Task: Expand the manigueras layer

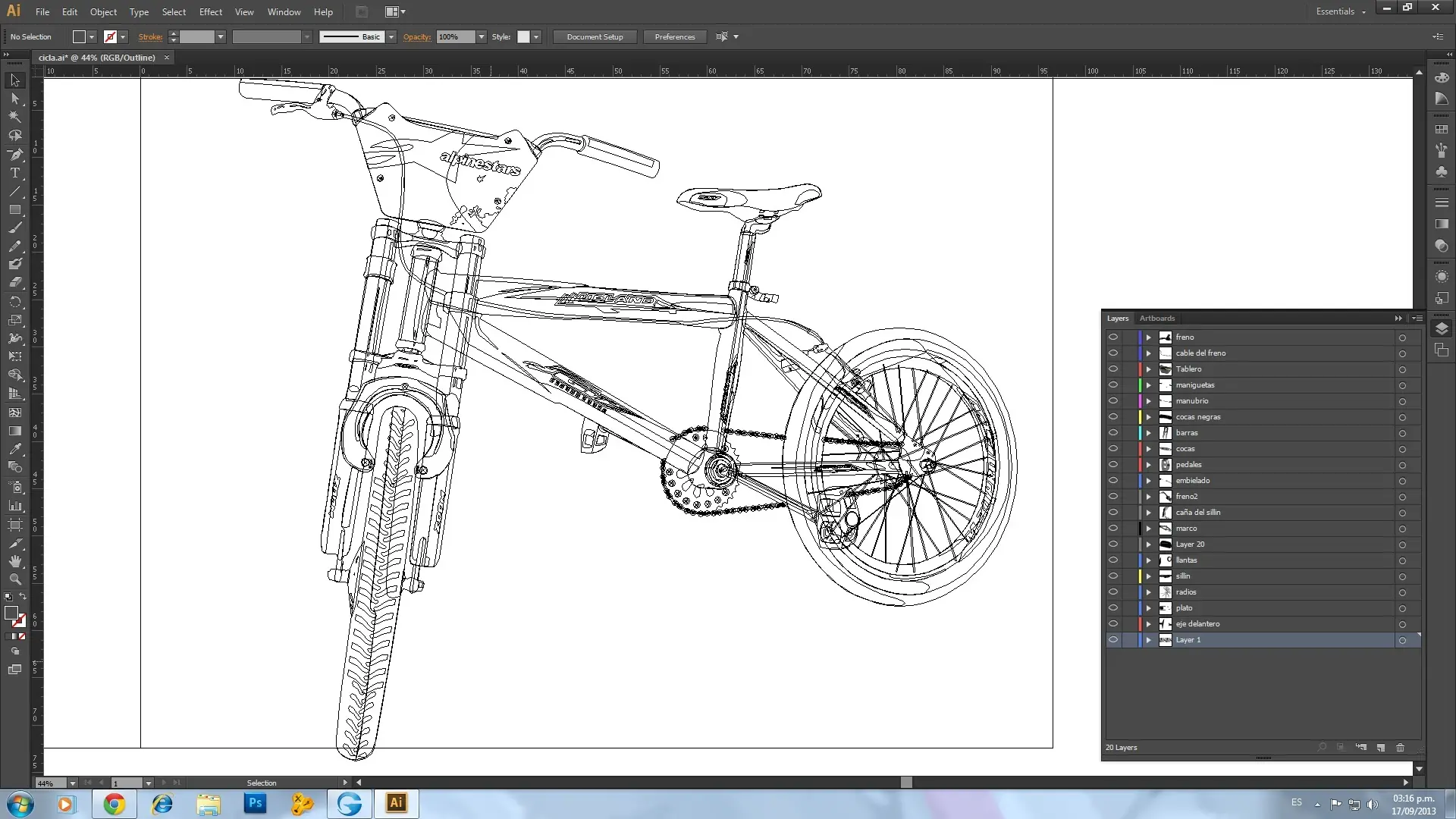Action: click(1148, 385)
